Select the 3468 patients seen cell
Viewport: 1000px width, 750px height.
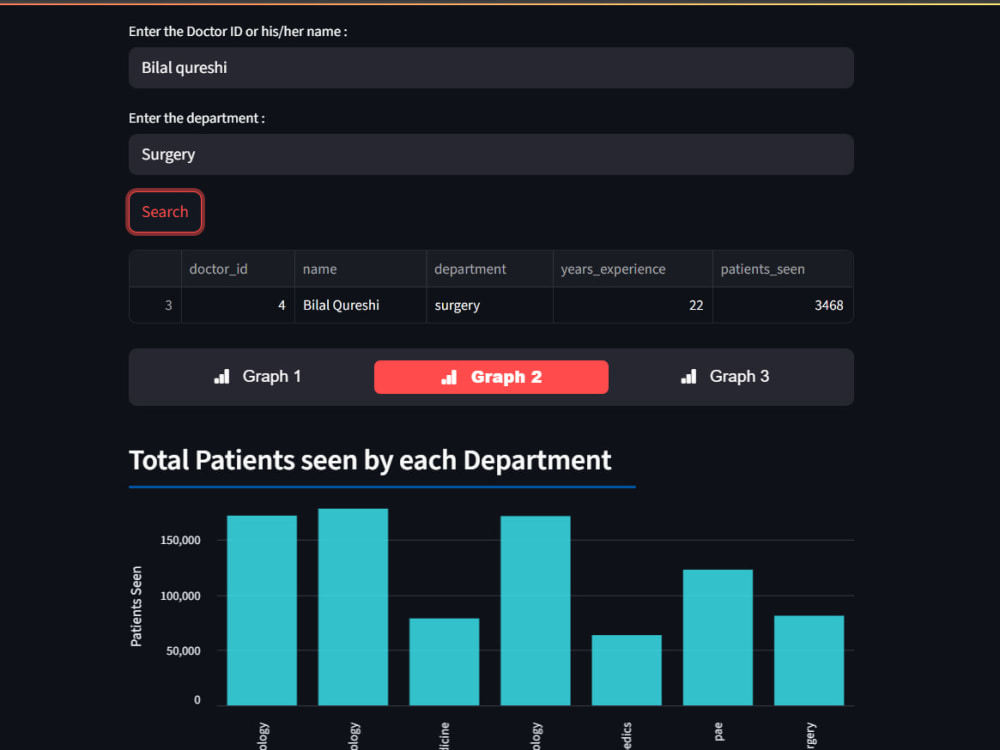783,305
